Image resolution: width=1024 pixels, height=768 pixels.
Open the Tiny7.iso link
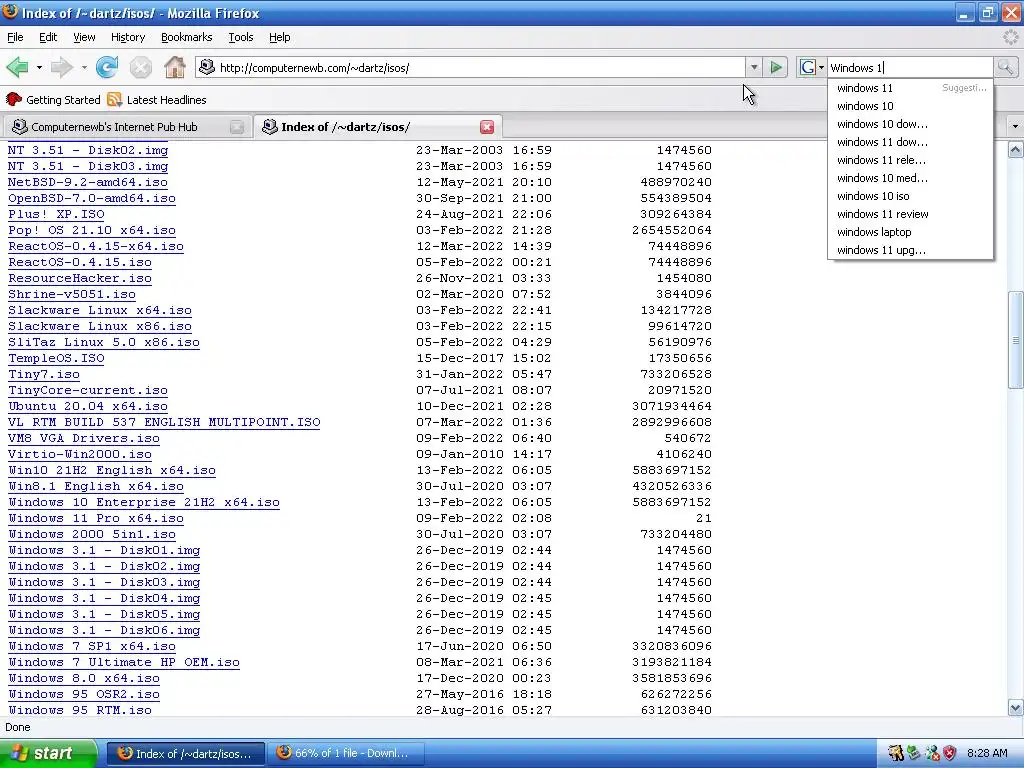[x=44, y=374]
